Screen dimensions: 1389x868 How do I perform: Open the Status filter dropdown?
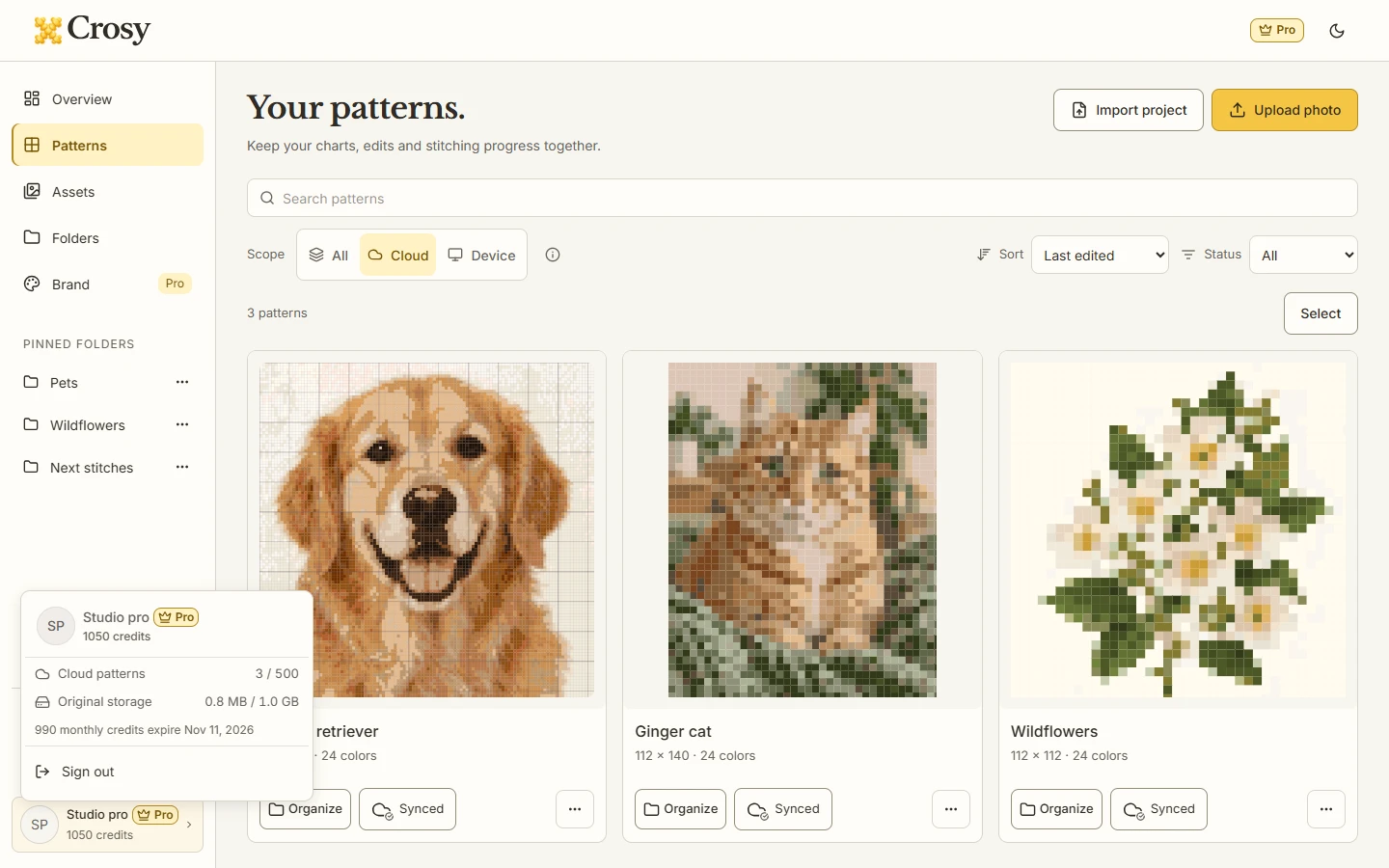[1303, 255]
